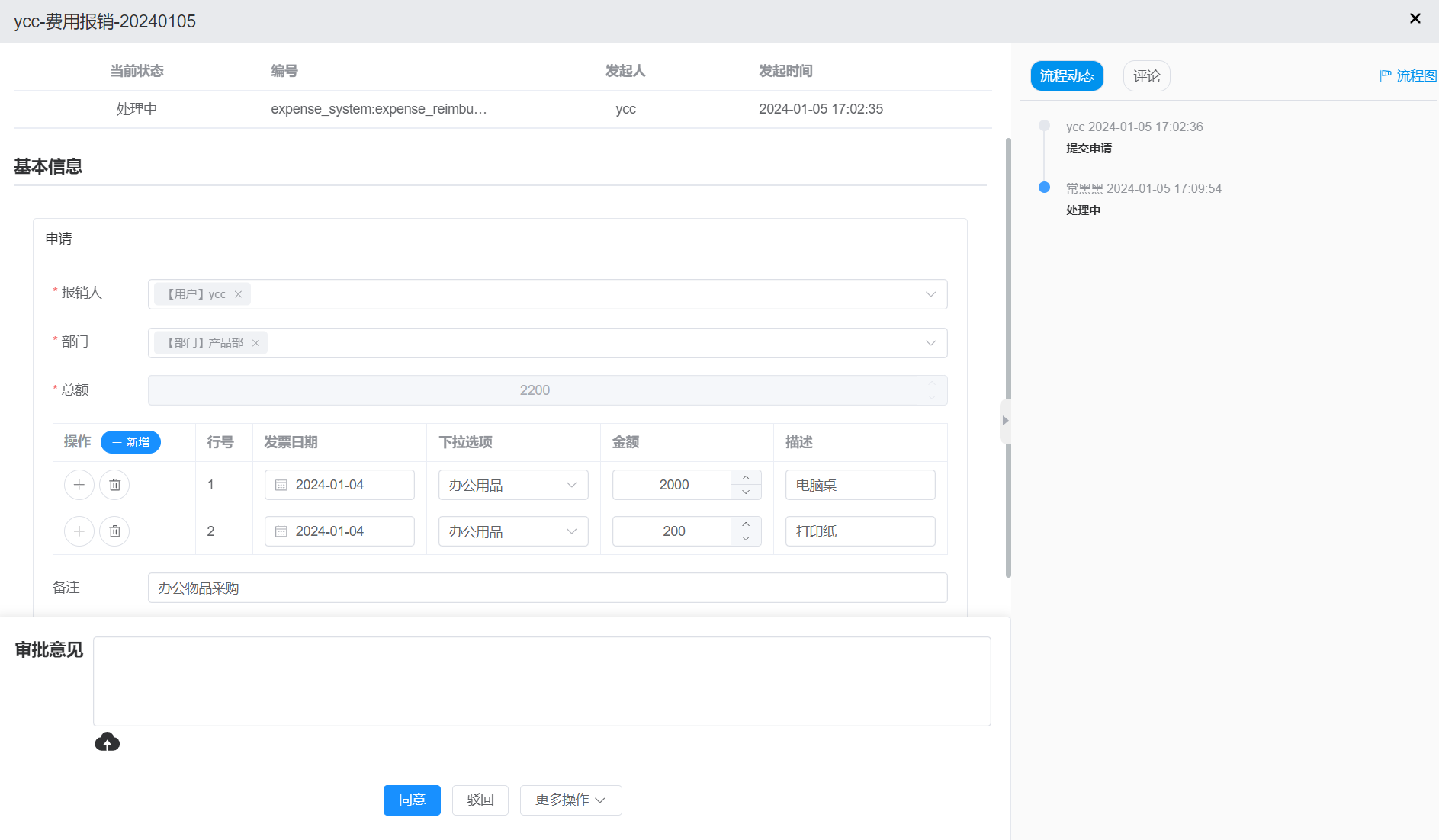Click the 提交申请 timeline node
Screen dimensions: 1439x840
1044,126
